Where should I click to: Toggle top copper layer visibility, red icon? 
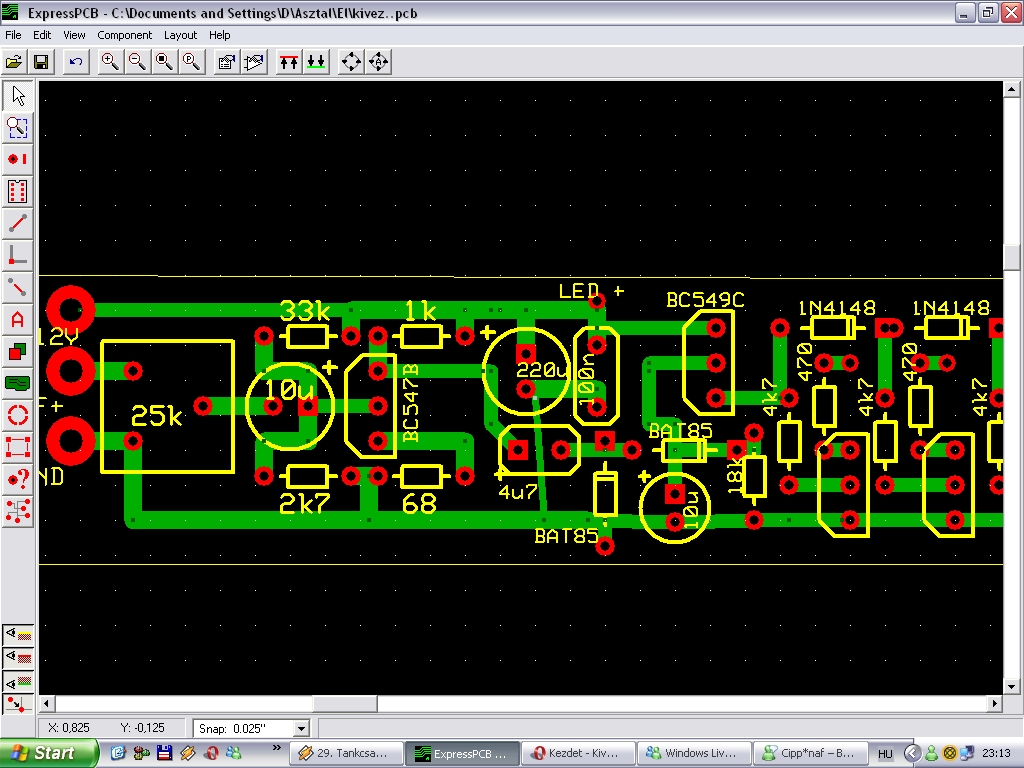point(18,657)
